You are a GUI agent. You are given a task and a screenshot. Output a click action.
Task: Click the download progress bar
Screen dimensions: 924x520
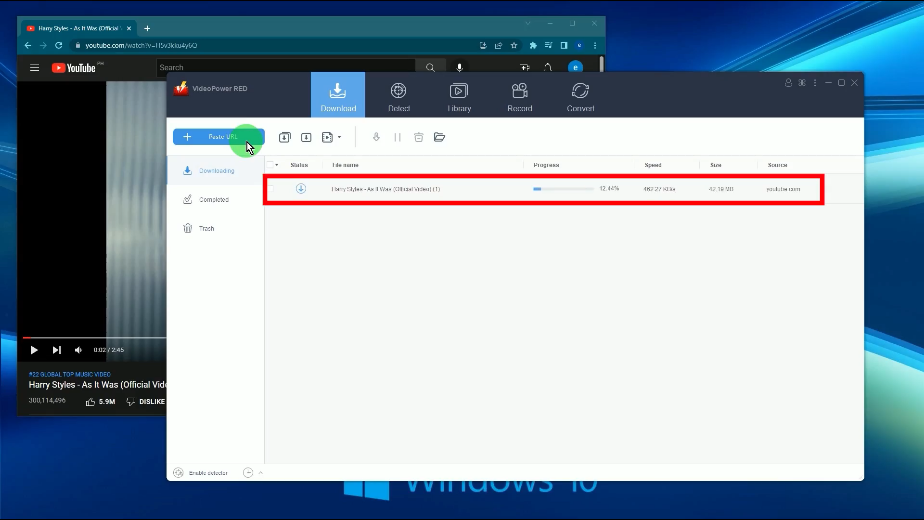tap(563, 189)
